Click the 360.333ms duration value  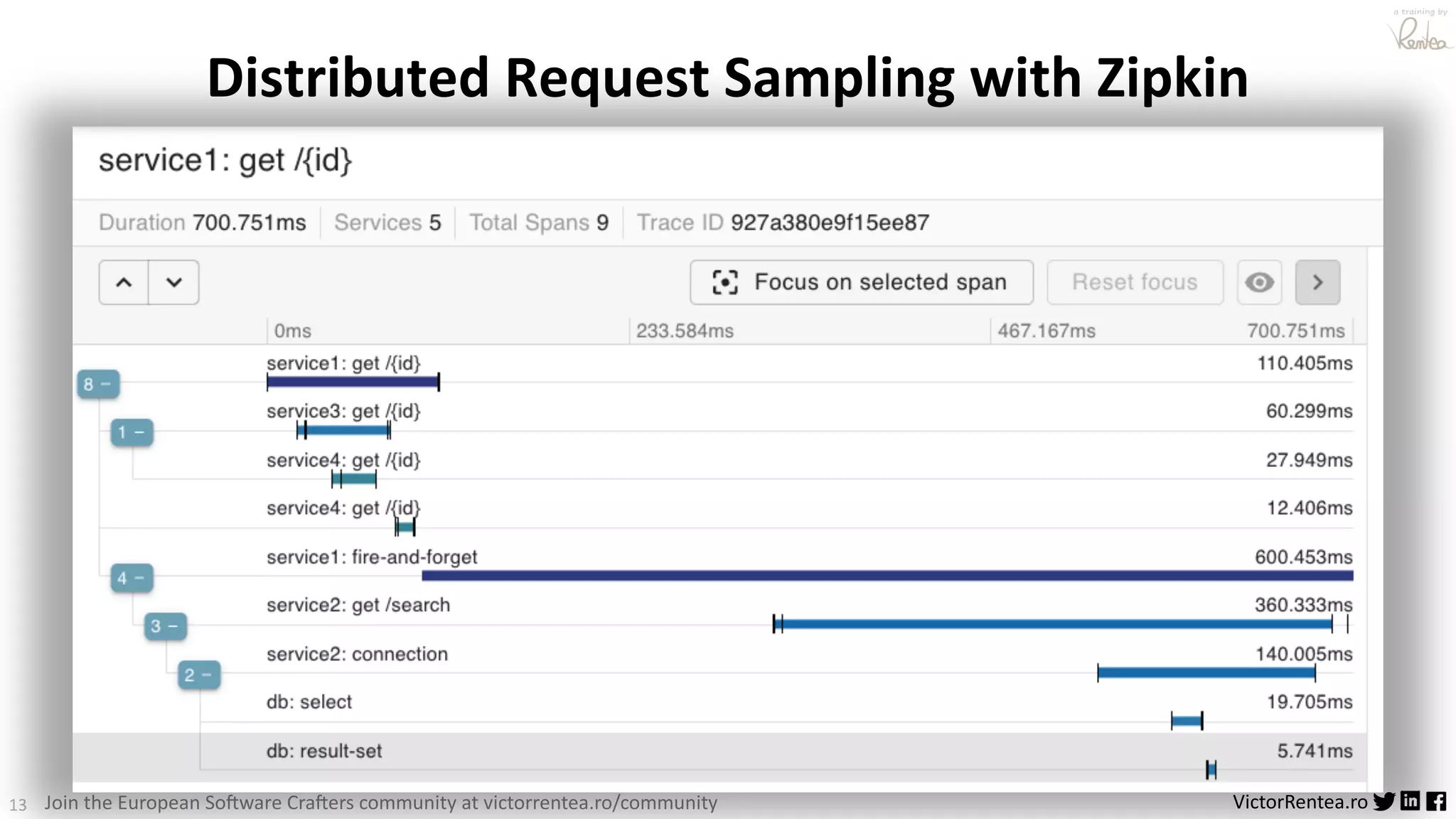[1304, 605]
